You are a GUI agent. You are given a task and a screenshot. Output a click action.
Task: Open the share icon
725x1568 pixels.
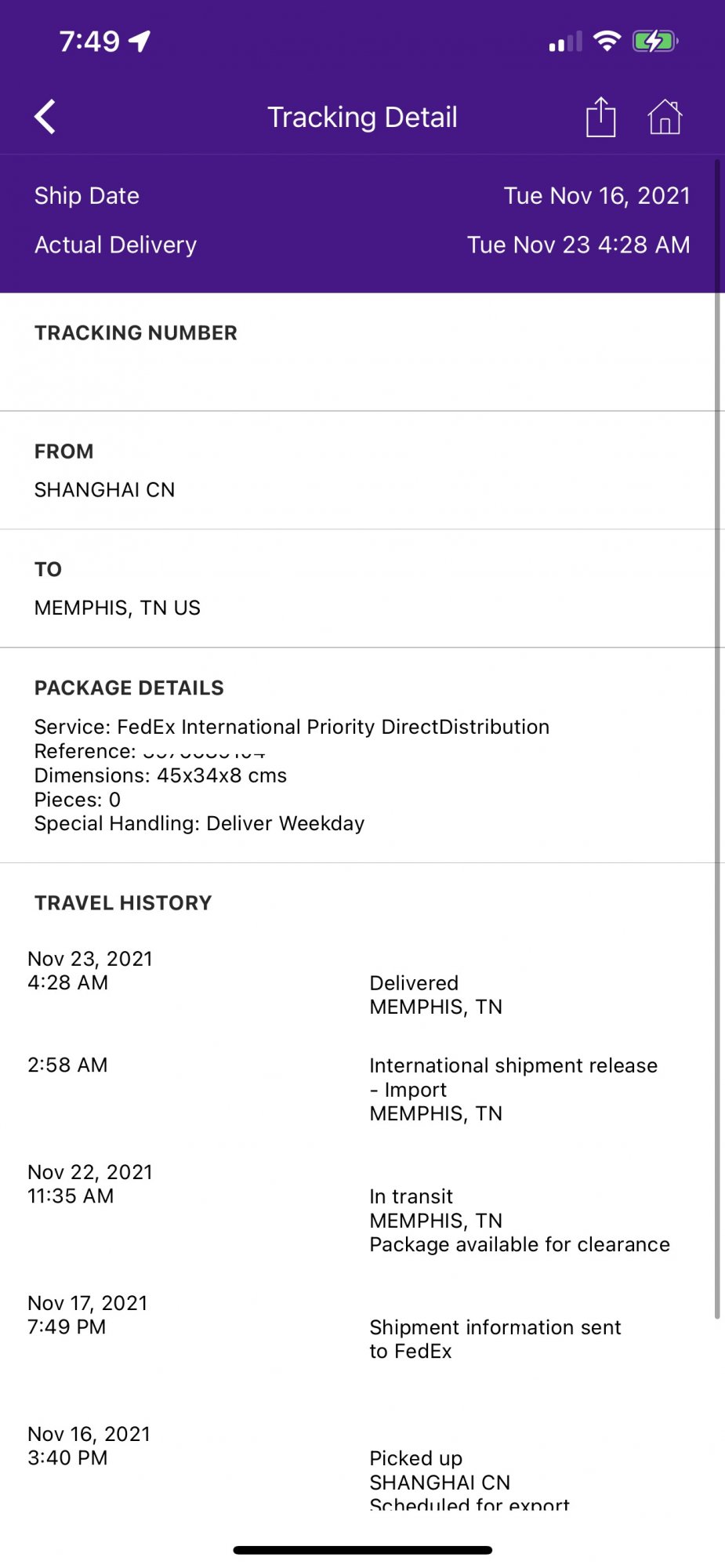[x=601, y=117]
